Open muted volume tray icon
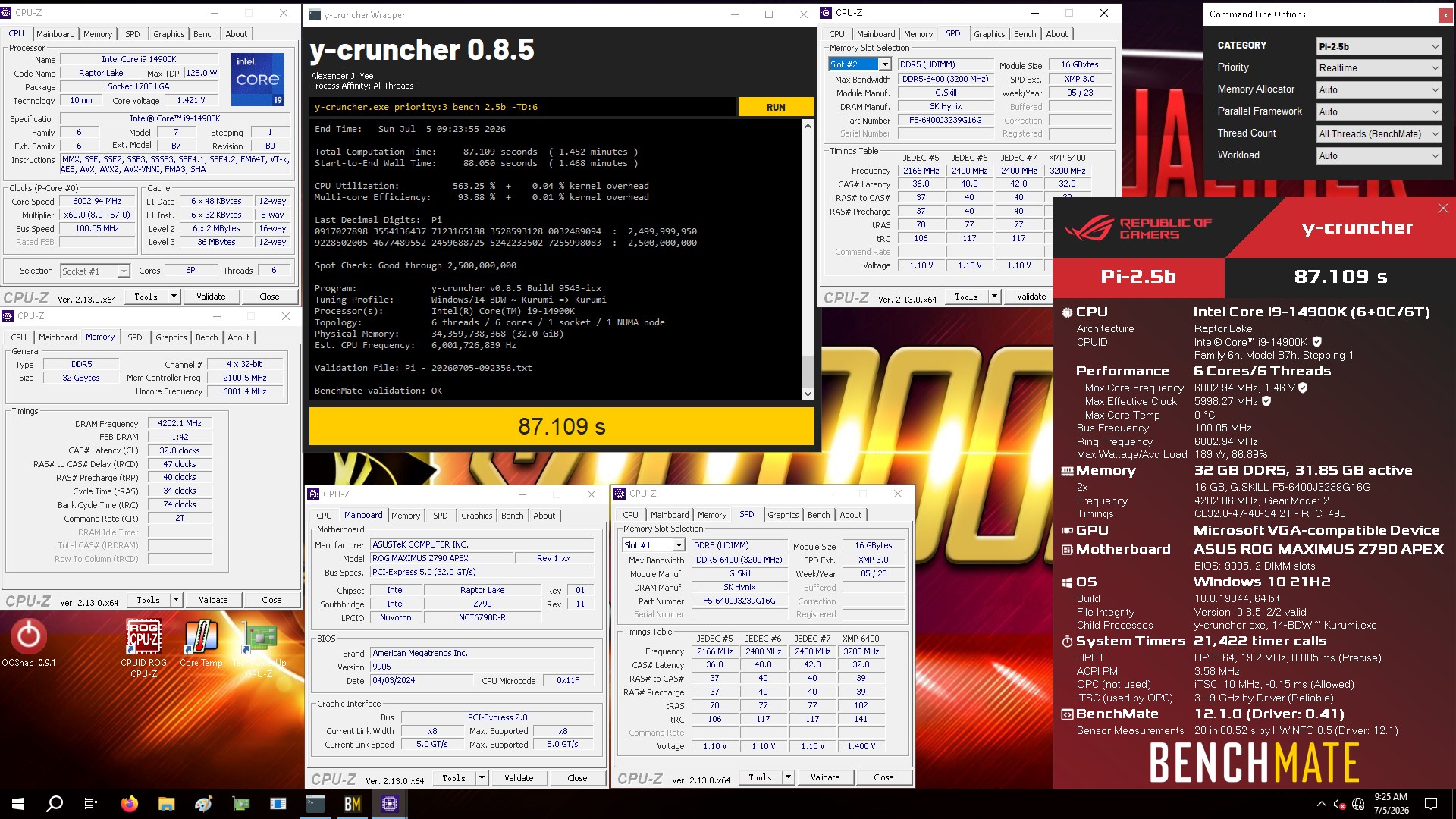This screenshot has width=1456, height=819. click(1340, 804)
